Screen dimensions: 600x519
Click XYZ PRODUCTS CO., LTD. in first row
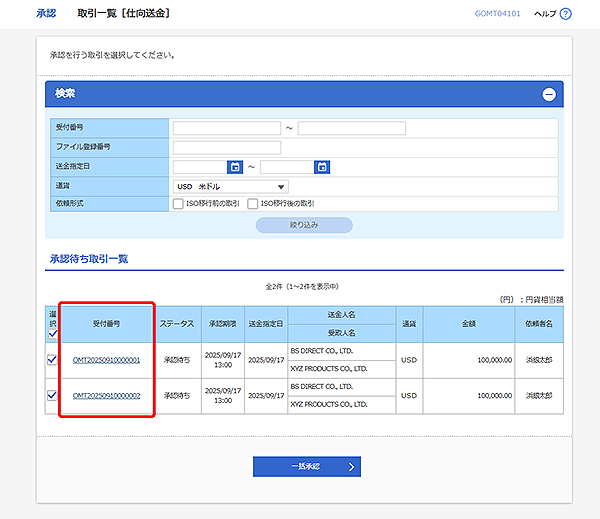(x=329, y=369)
